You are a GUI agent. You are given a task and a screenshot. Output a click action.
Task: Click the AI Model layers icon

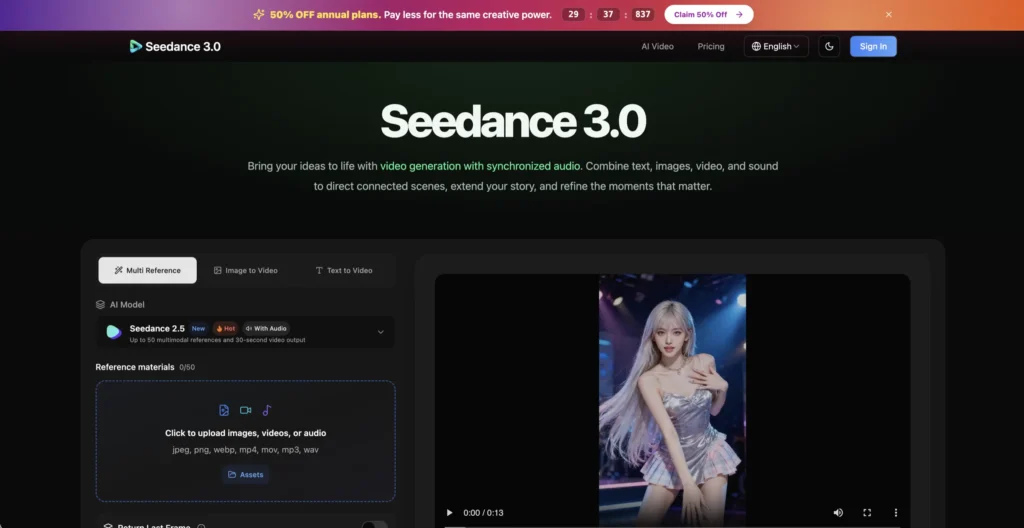click(100, 305)
